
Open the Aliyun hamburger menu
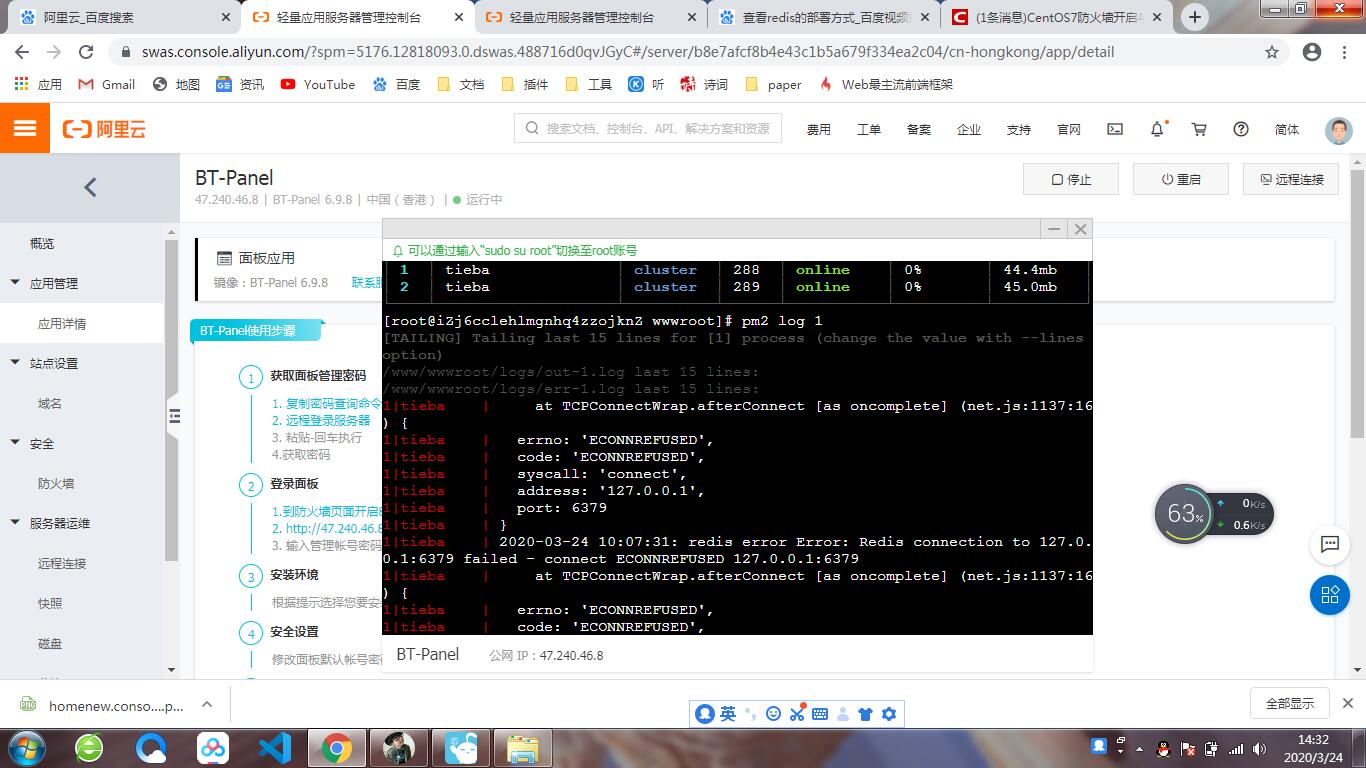pos(25,129)
